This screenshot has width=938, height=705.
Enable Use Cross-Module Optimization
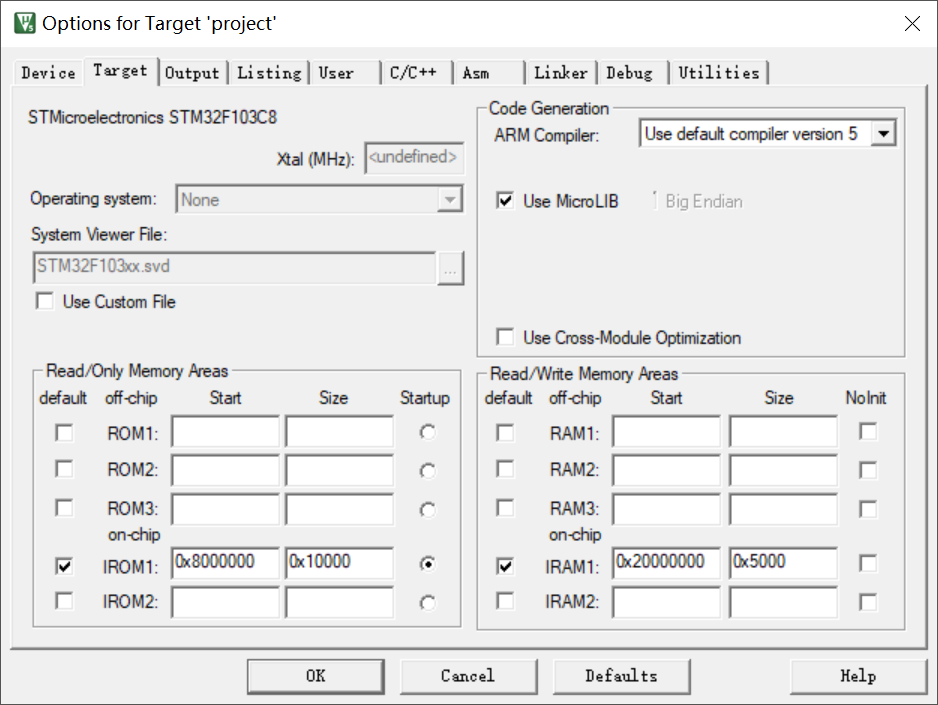[505, 337]
